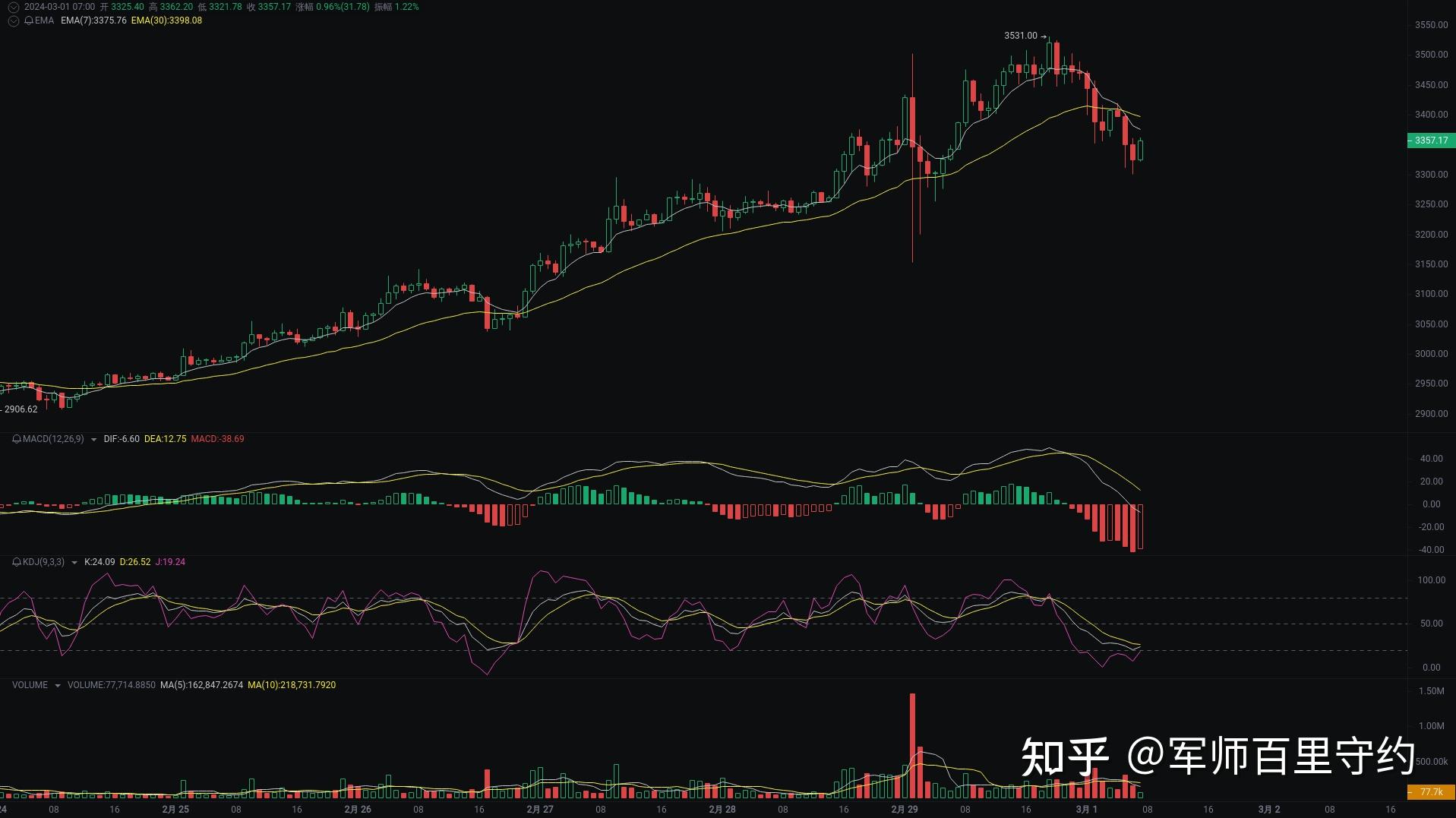Click the MA(5):162,847.2674 value

[201, 685]
